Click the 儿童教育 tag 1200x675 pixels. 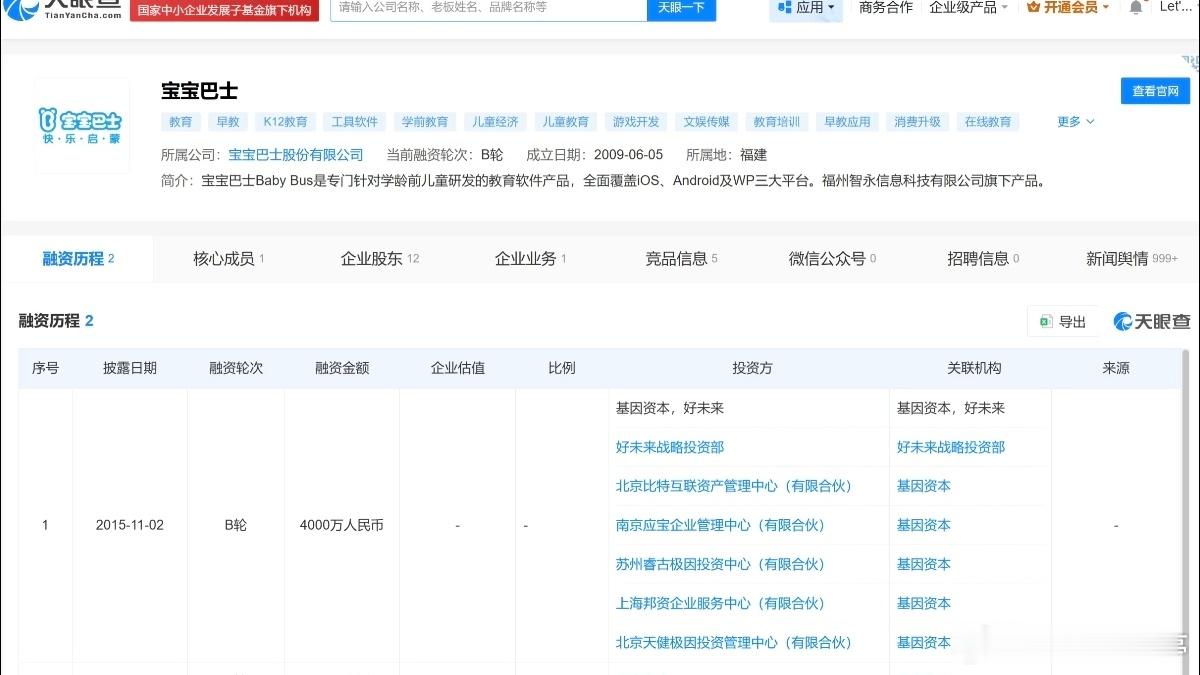point(566,122)
